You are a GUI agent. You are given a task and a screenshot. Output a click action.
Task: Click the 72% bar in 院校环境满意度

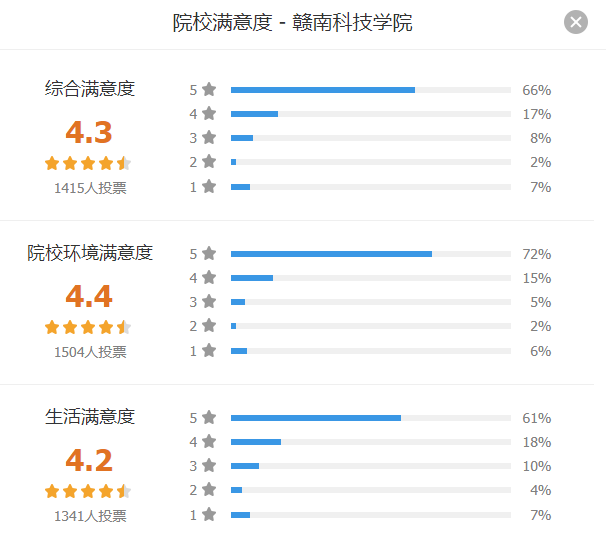coord(371,254)
